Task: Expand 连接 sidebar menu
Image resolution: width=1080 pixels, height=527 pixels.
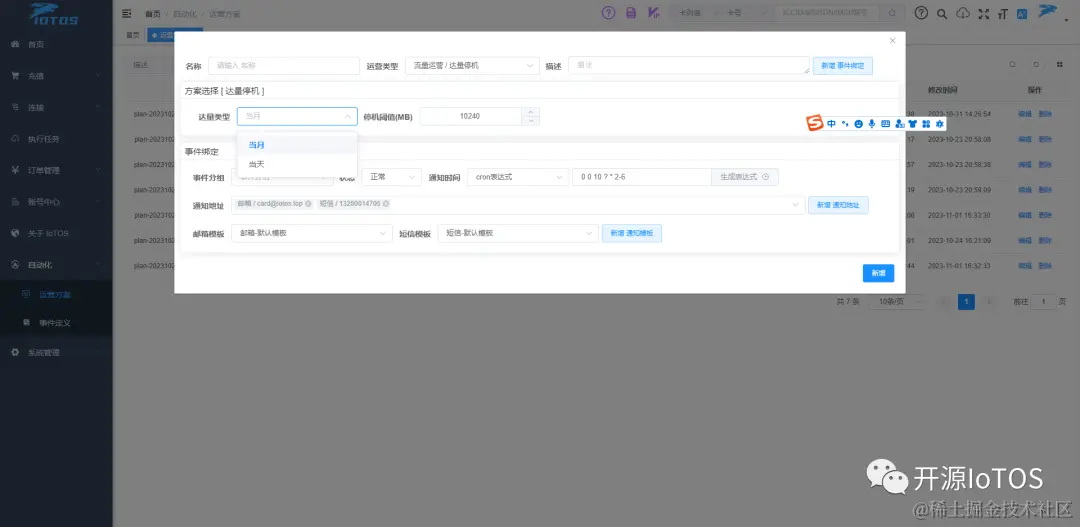Action: point(56,108)
